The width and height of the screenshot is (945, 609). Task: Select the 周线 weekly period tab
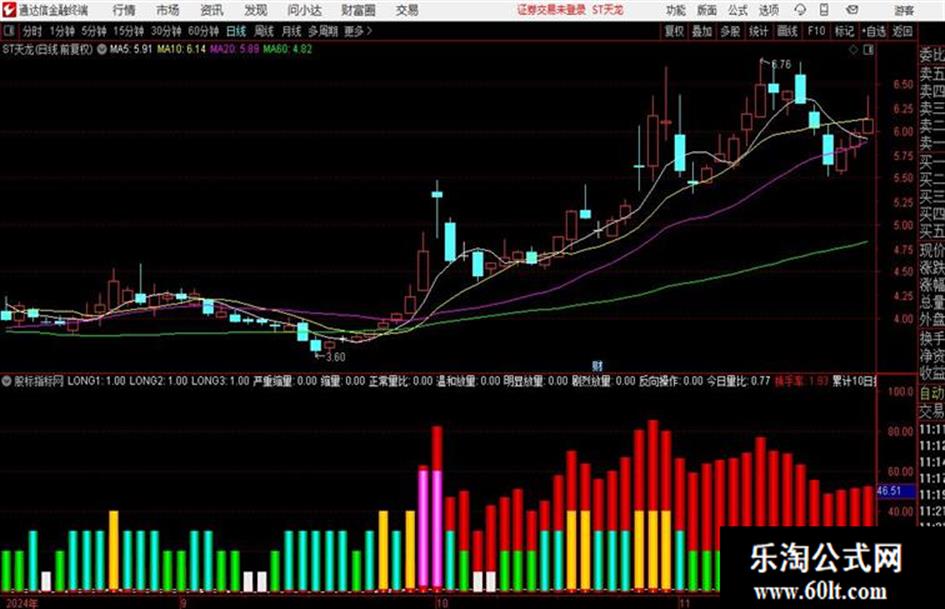coord(264,31)
